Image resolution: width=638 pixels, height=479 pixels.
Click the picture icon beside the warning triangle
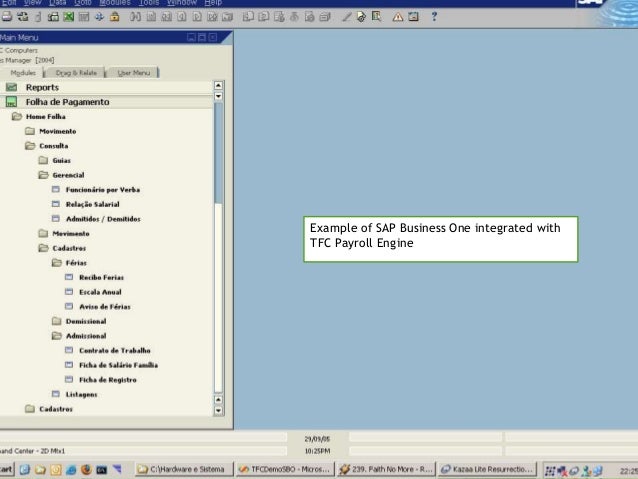click(x=413, y=17)
